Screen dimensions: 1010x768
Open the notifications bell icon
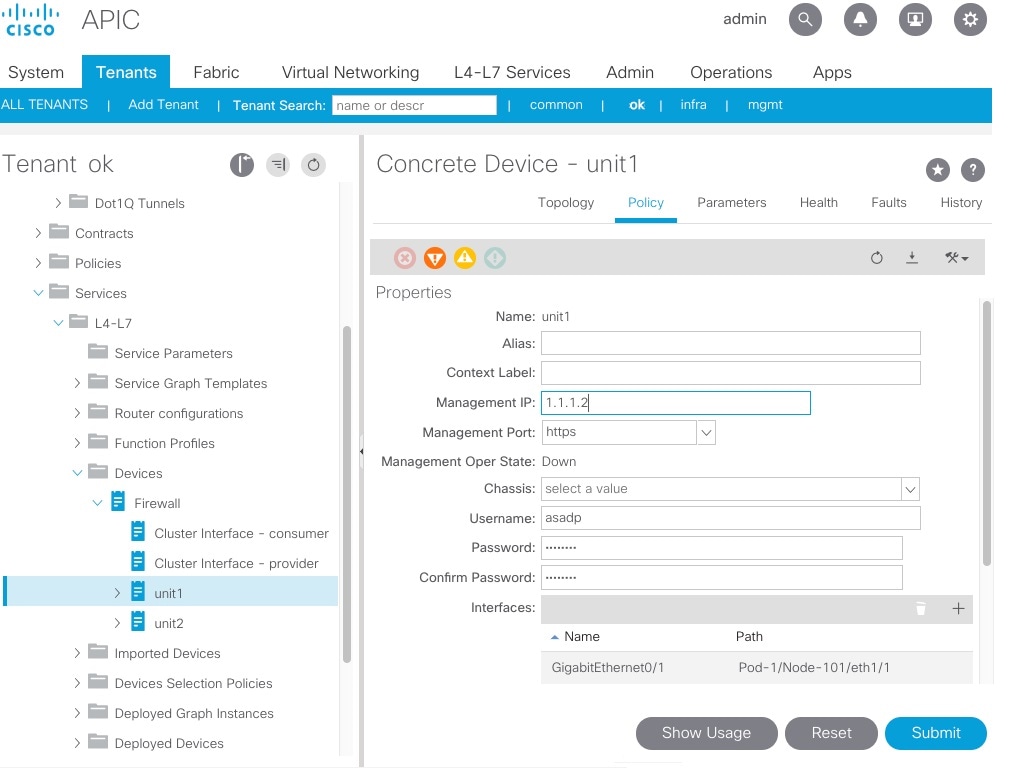[860, 19]
